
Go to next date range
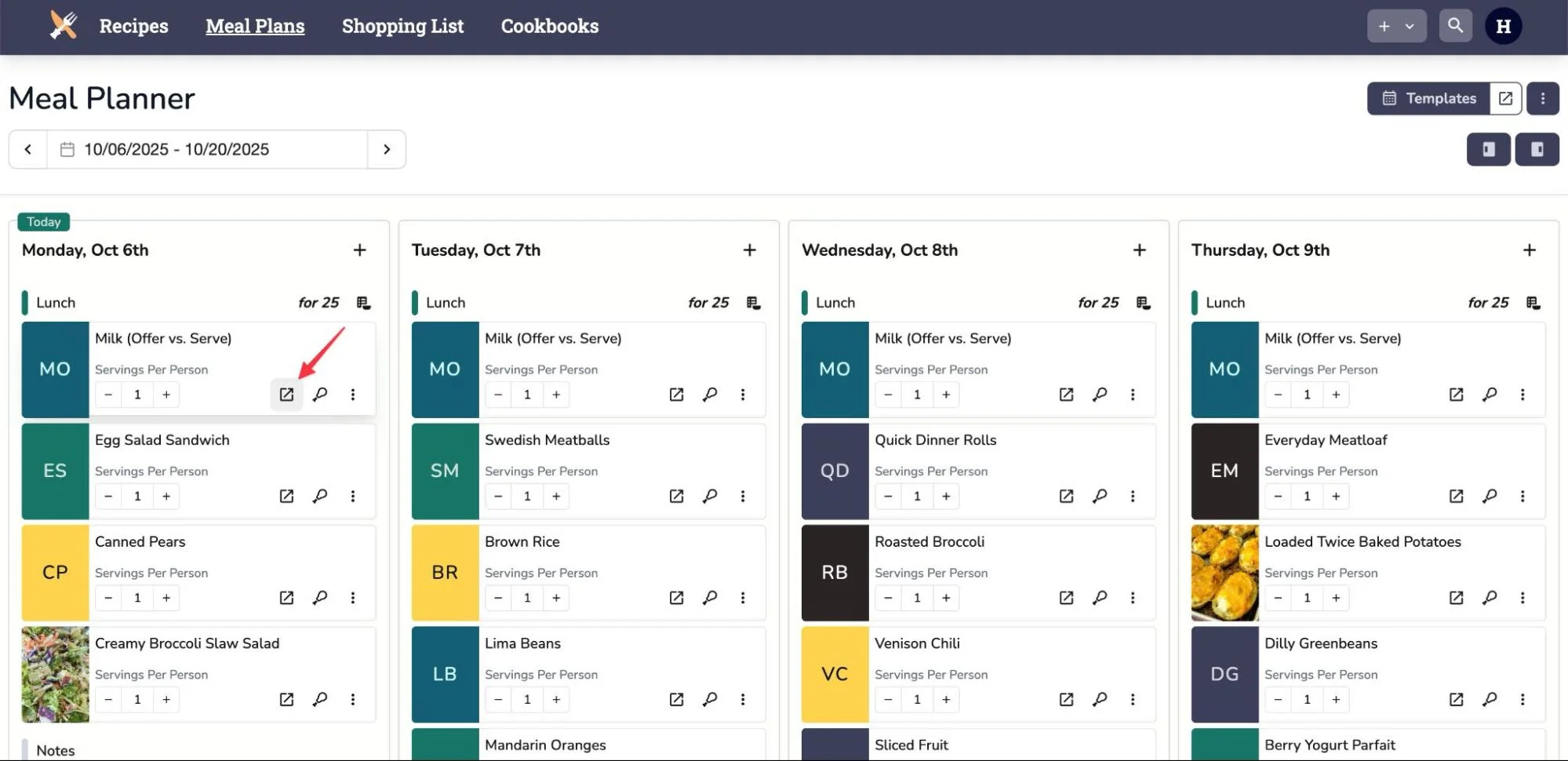pyautogui.click(x=387, y=149)
